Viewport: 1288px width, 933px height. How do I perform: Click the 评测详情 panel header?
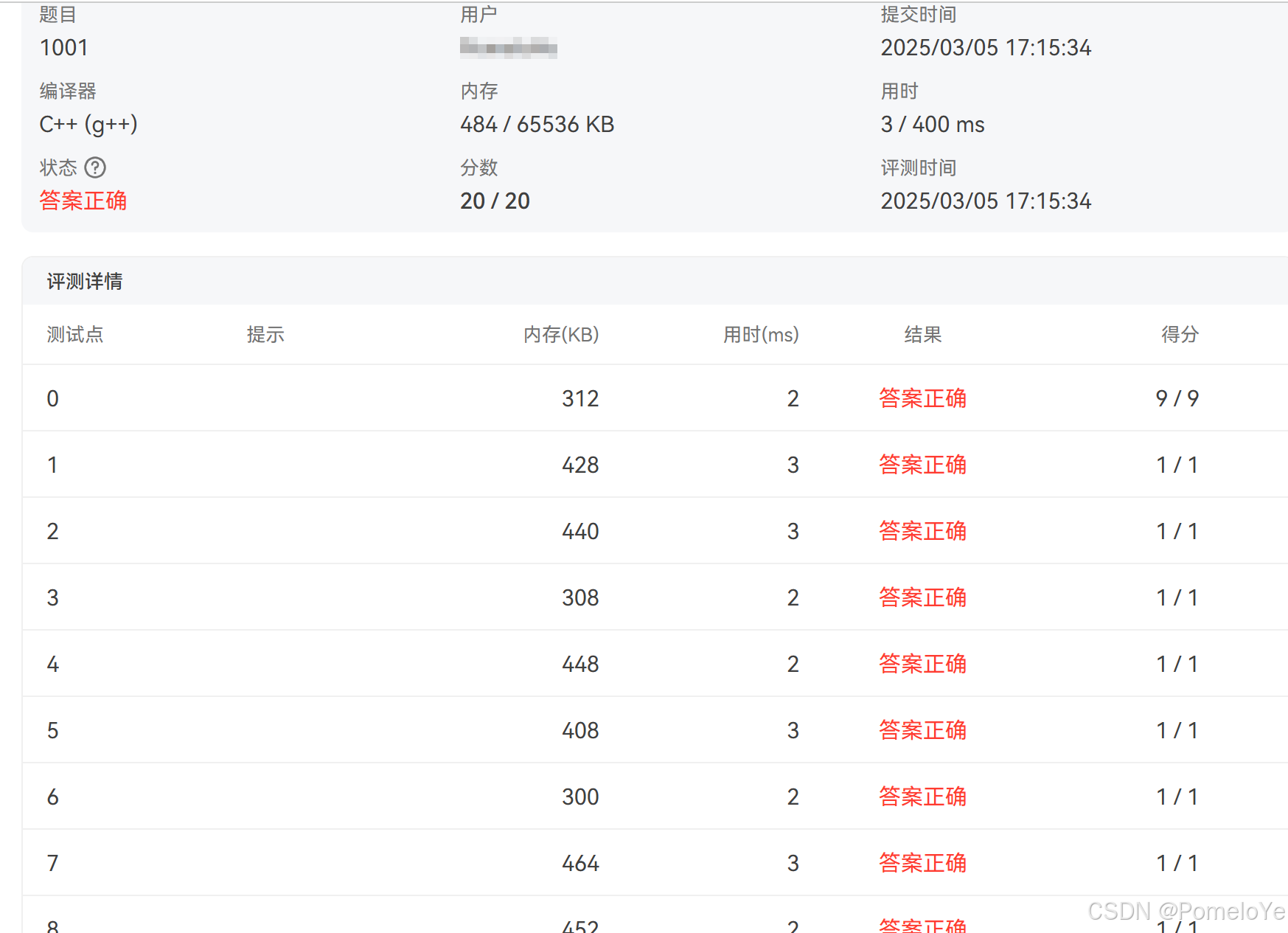(x=84, y=281)
